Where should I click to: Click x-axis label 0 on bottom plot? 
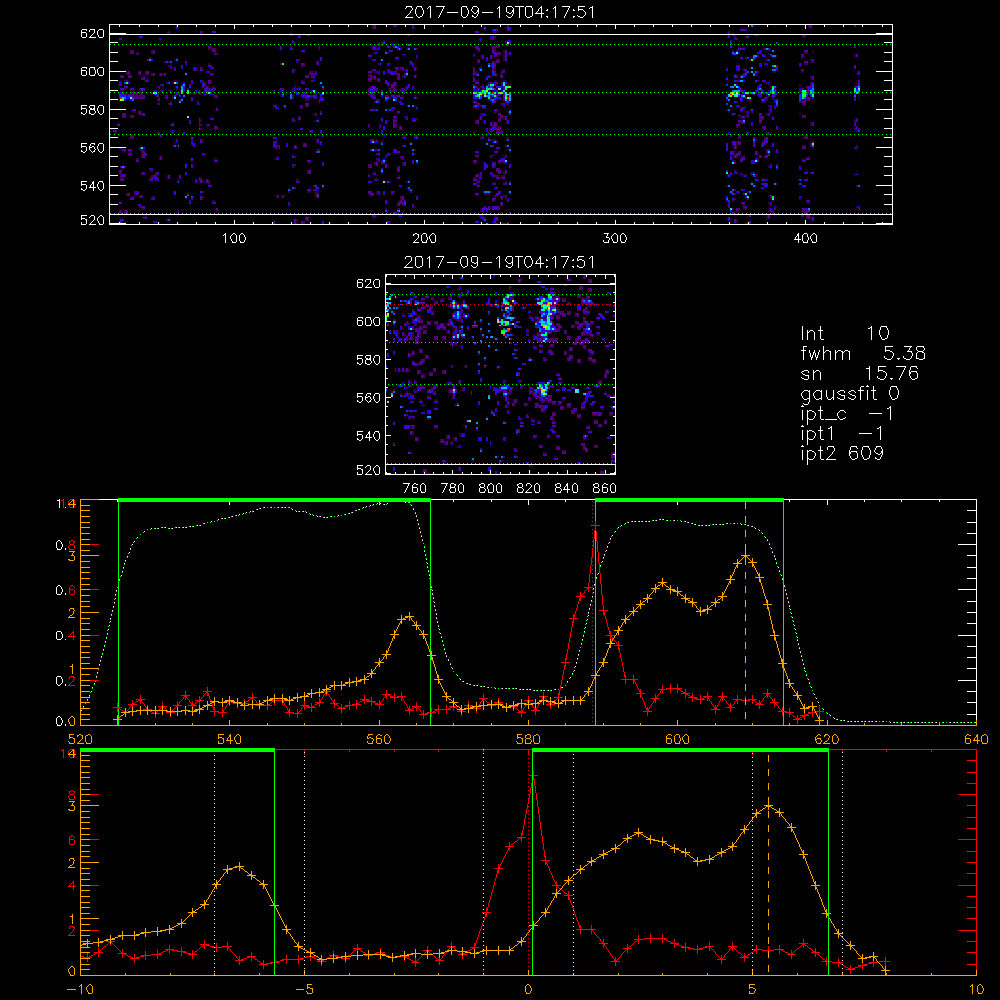[529, 990]
